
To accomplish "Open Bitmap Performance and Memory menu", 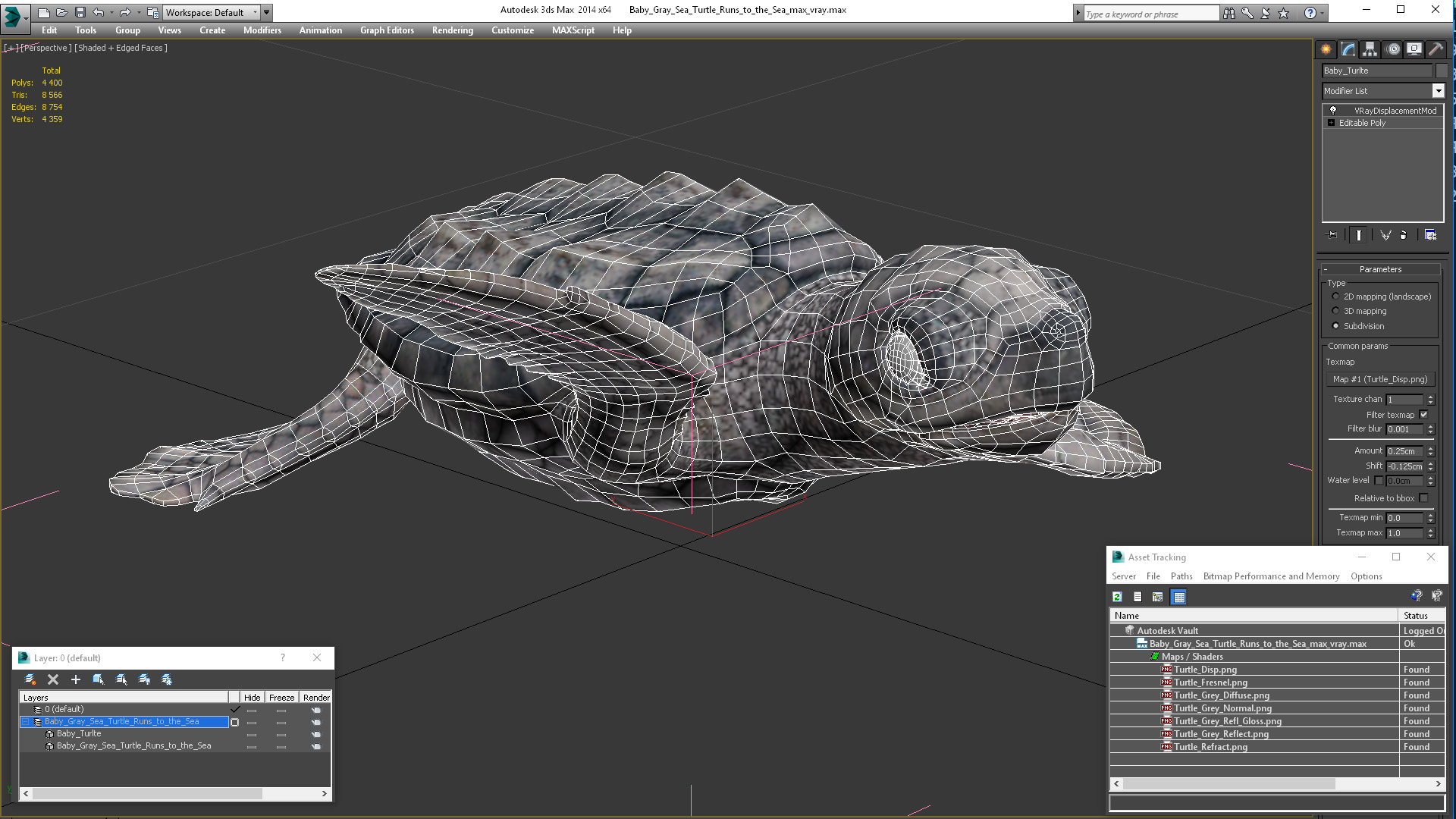I will tap(1271, 576).
